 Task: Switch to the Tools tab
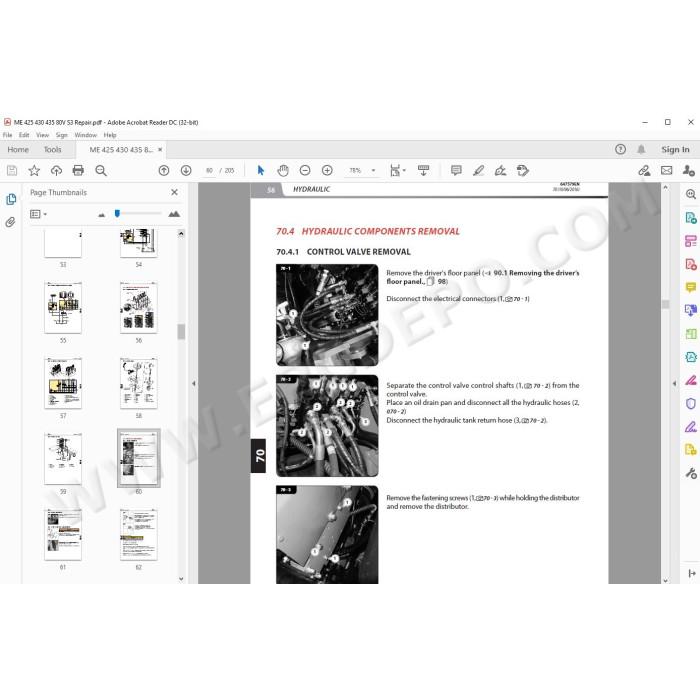click(x=52, y=150)
